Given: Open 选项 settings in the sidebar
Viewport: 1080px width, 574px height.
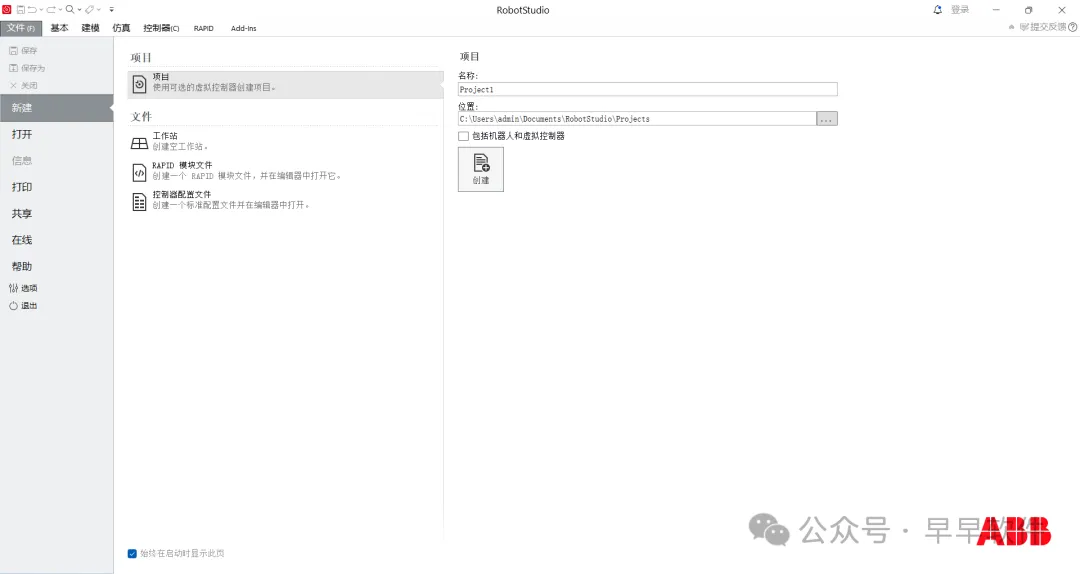Looking at the screenshot, I should point(23,288).
